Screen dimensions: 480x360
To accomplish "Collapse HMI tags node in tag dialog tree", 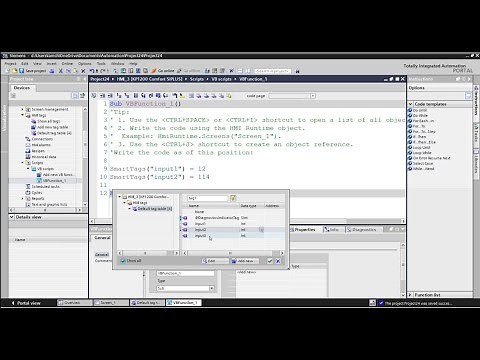I will (125, 203).
